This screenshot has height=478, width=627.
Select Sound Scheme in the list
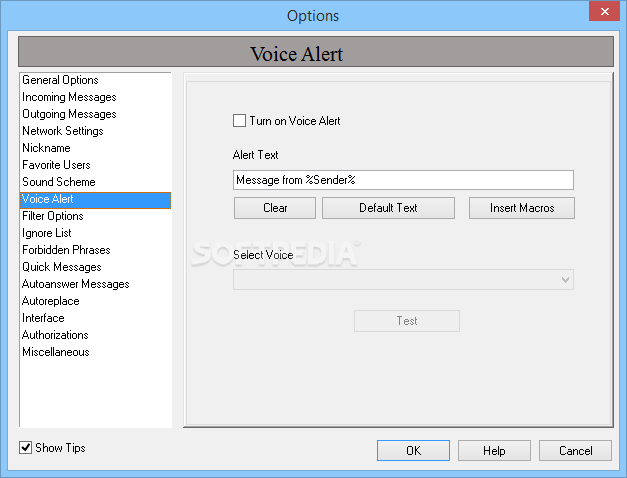pyautogui.click(x=95, y=182)
